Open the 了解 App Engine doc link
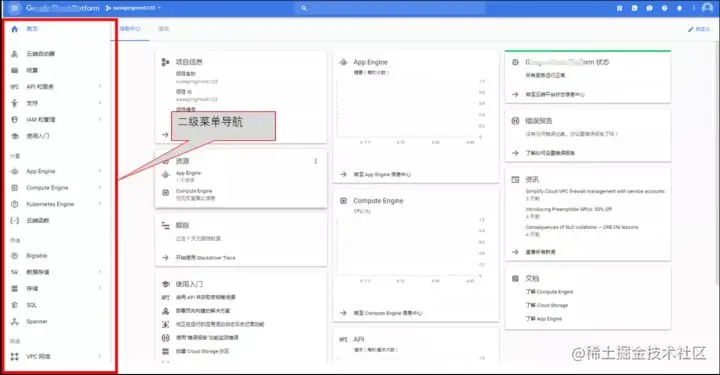The image size is (720, 375). [x=544, y=319]
